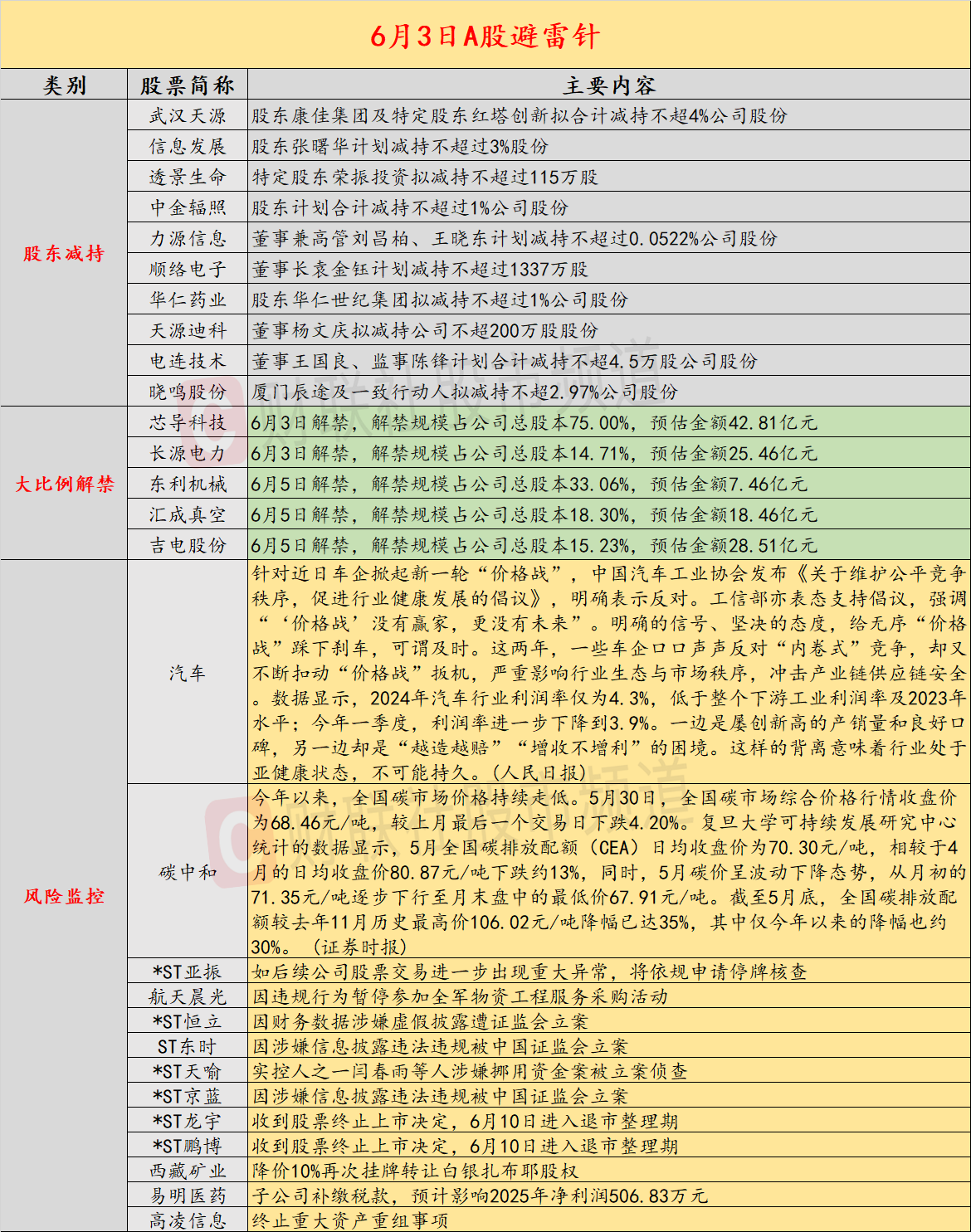Image resolution: width=971 pixels, height=1232 pixels.
Task: Select the stock name 华仁药业
Action: pos(188,300)
